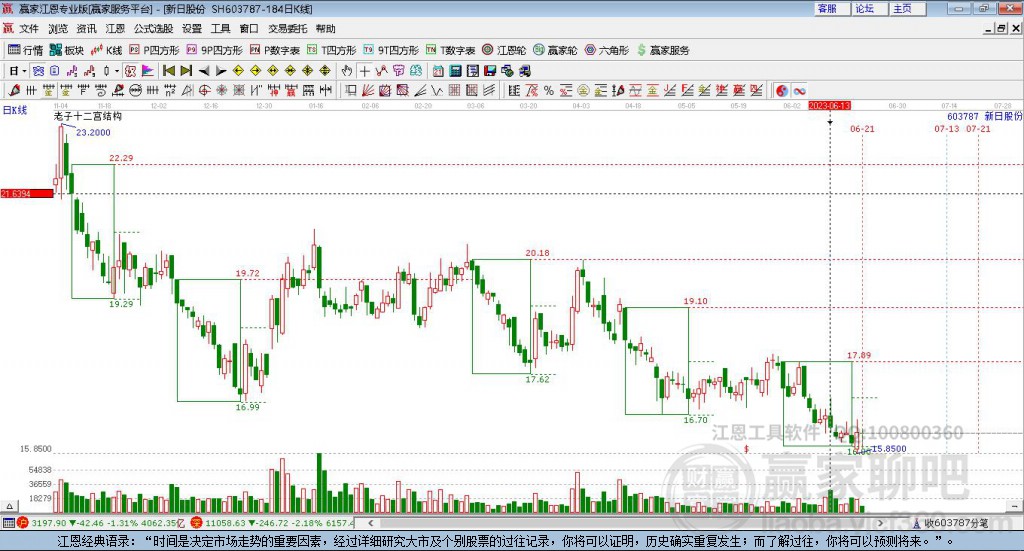
Task: Expand the 日 period dropdown arrow
Action: pos(24,71)
